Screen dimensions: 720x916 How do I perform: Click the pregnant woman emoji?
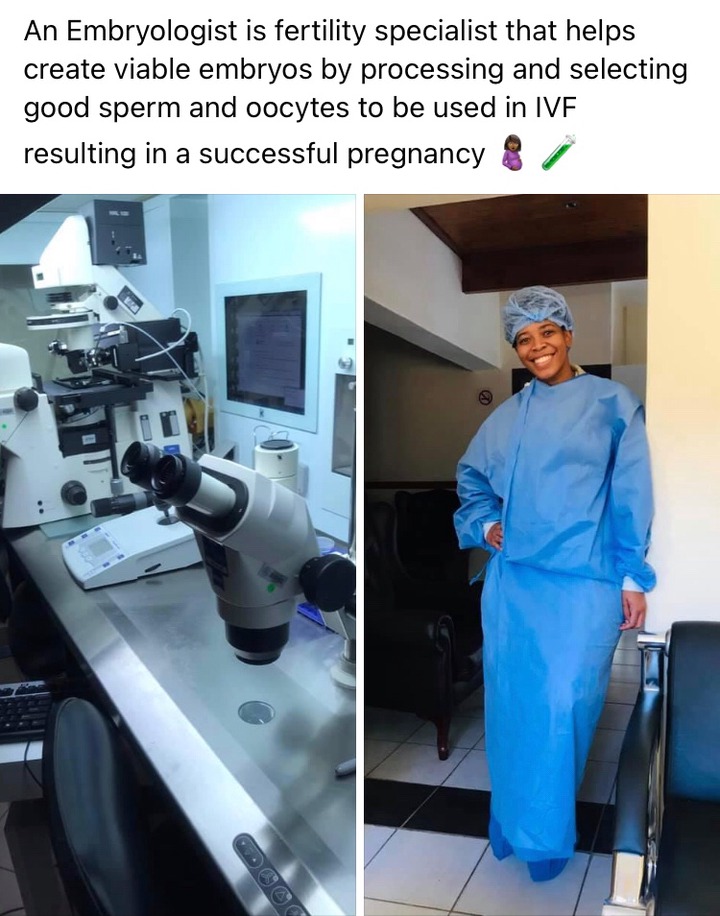513,155
